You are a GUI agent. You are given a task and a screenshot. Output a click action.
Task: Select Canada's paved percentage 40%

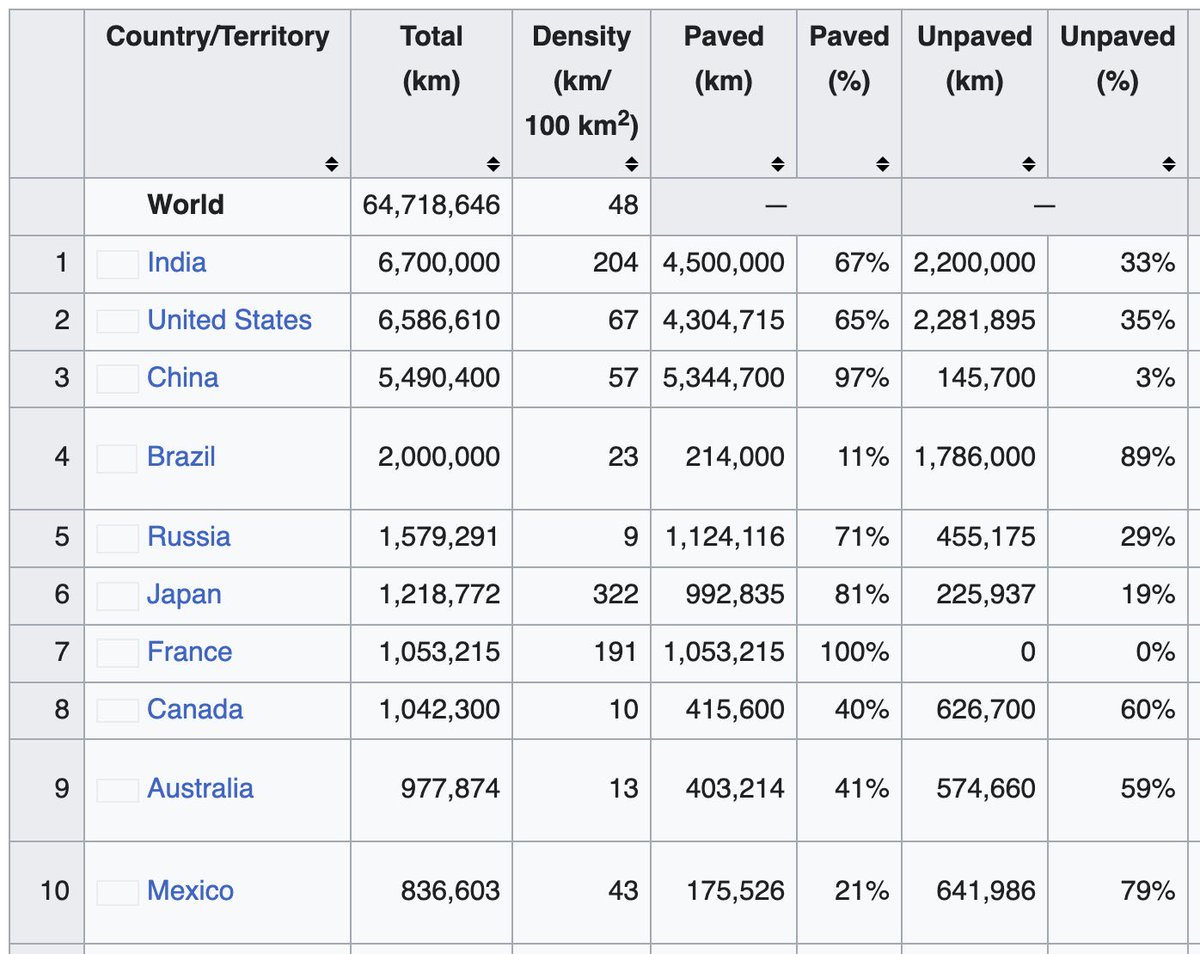[x=862, y=710]
